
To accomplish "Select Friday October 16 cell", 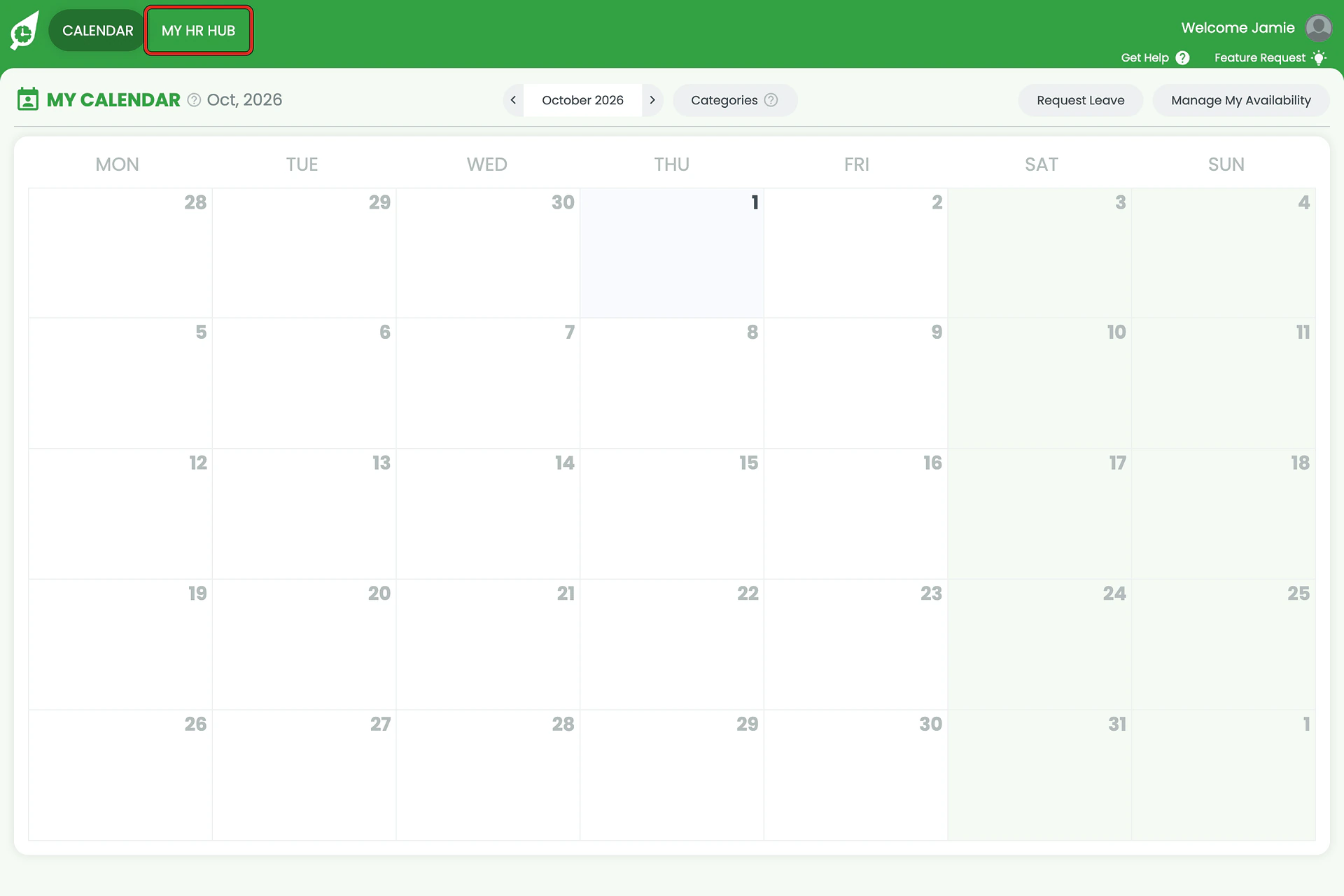I will (x=856, y=514).
